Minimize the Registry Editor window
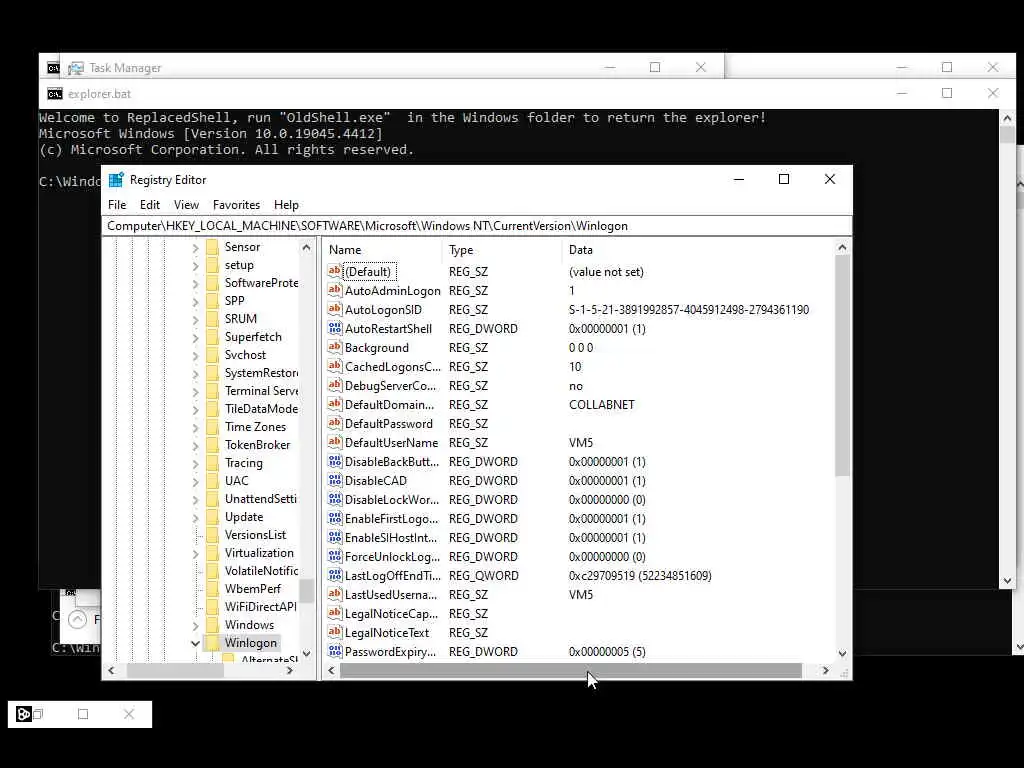 tap(739, 179)
